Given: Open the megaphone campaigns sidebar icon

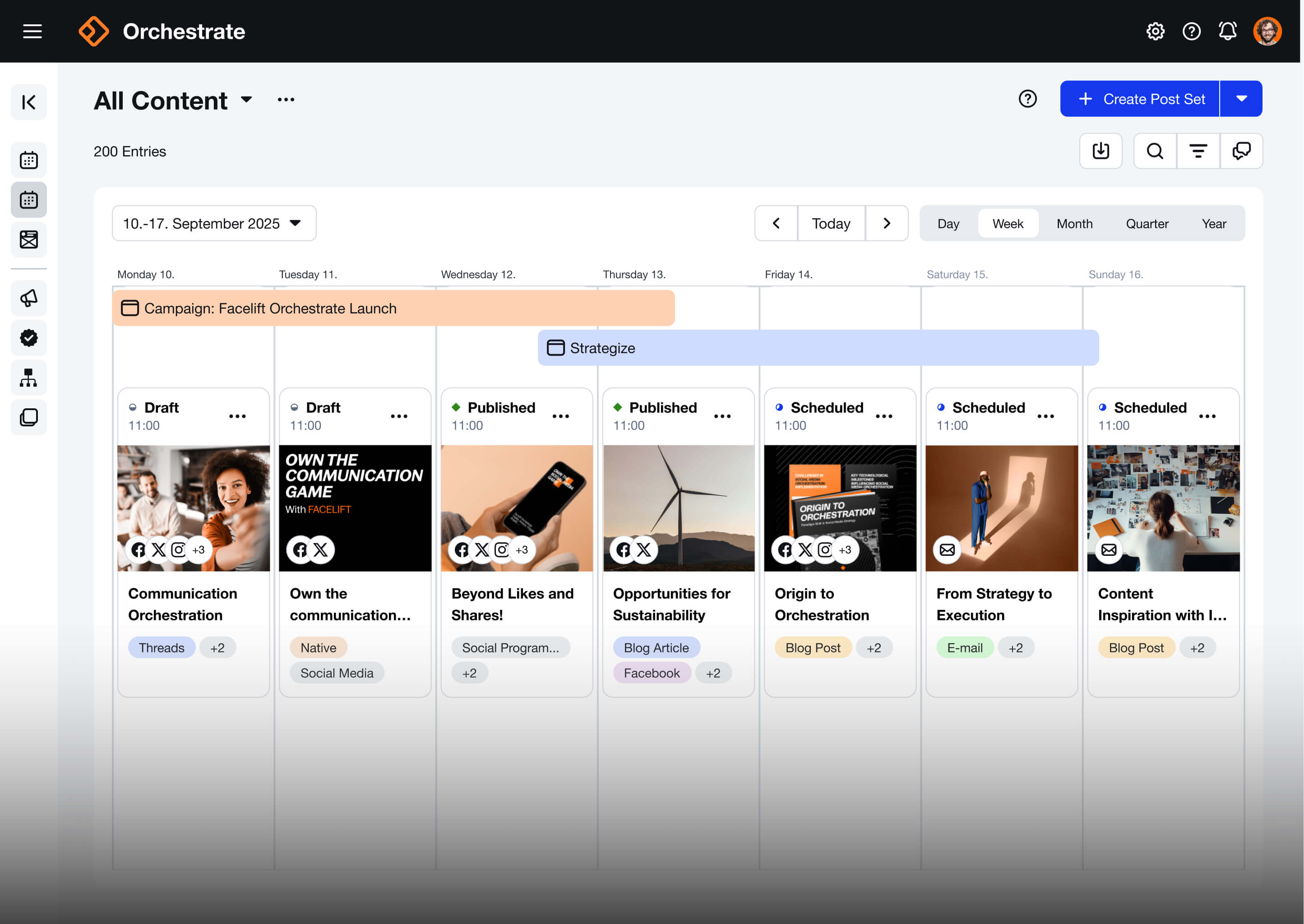Looking at the screenshot, I should tap(28, 298).
